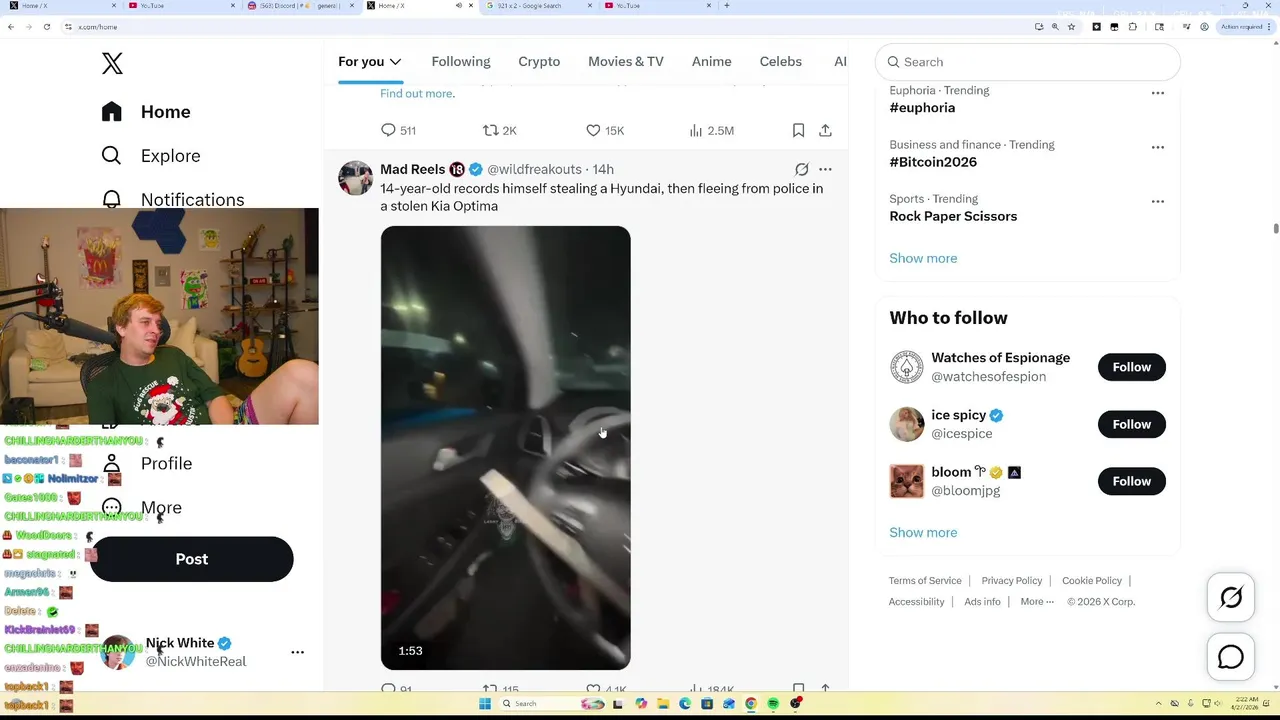The height and width of the screenshot is (720, 1280).
Task: Click the page vertical scrollbar thumb
Action: point(1276,229)
